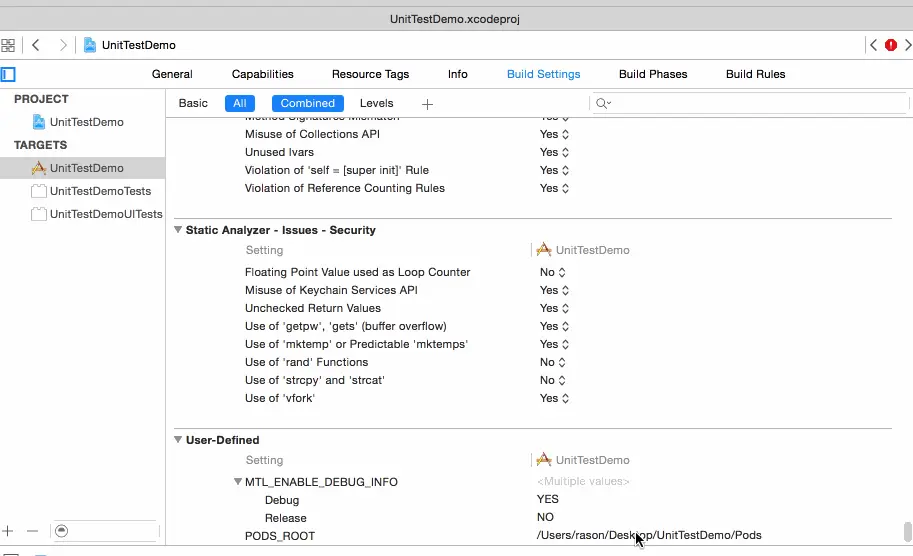The height and width of the screenshot is (556, 913).
Task: Switch to the Build Phases tab
Action: coord(653,74)
